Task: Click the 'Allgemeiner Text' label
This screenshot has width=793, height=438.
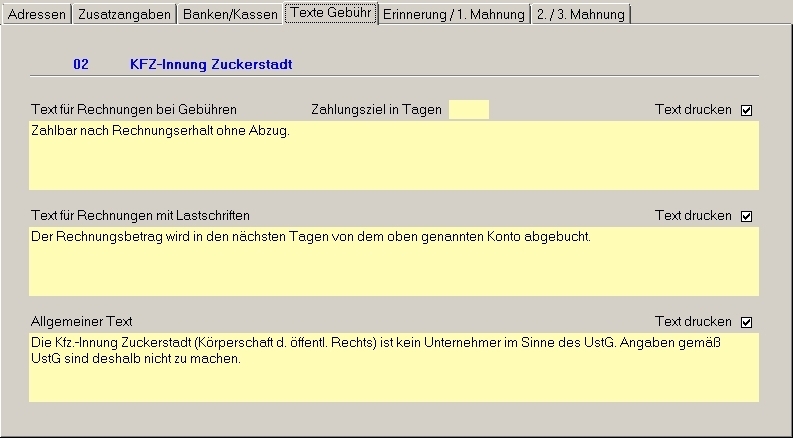Action: pos(82,322)
